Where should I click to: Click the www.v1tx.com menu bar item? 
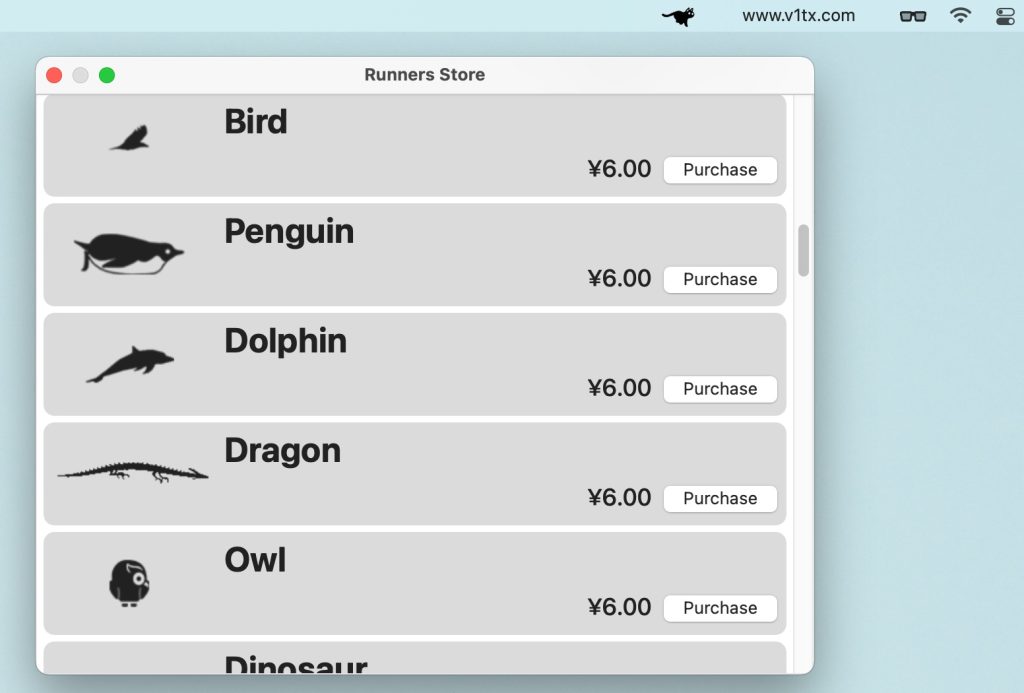pyautogui.click(x=798, y=15)
